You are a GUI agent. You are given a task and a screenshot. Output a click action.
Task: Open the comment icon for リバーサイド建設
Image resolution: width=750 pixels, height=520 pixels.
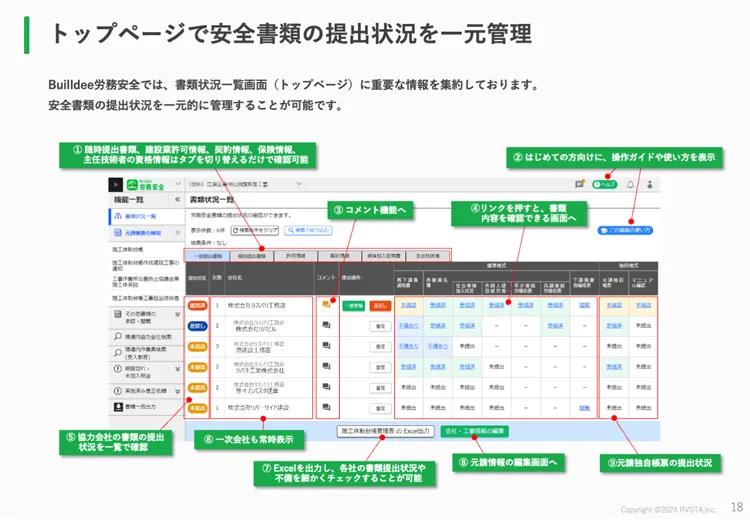click(x=326, y=408)
